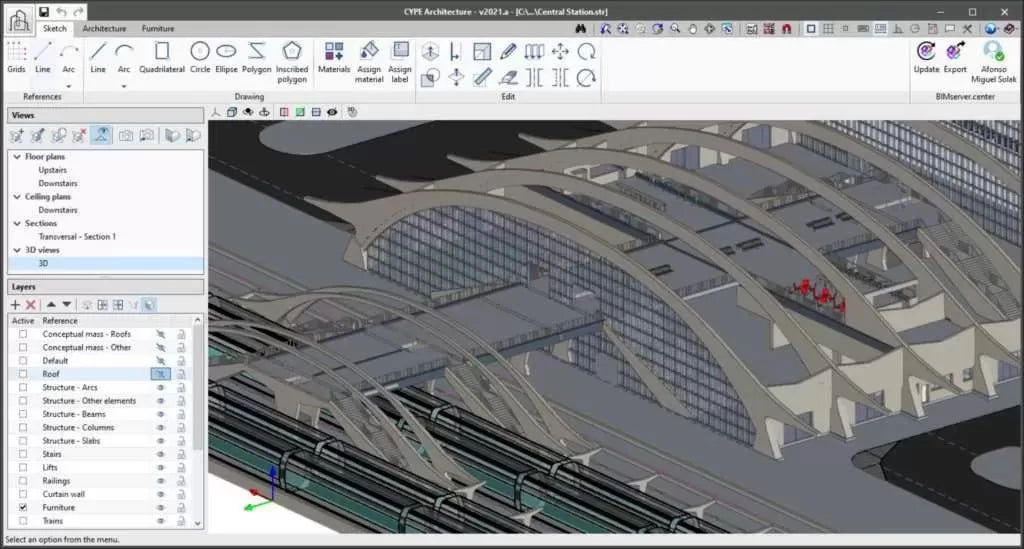Image resolution: width=1024 pixels, height=549 pixels.
Task: Open the Materials library
Action: point(334,57)
